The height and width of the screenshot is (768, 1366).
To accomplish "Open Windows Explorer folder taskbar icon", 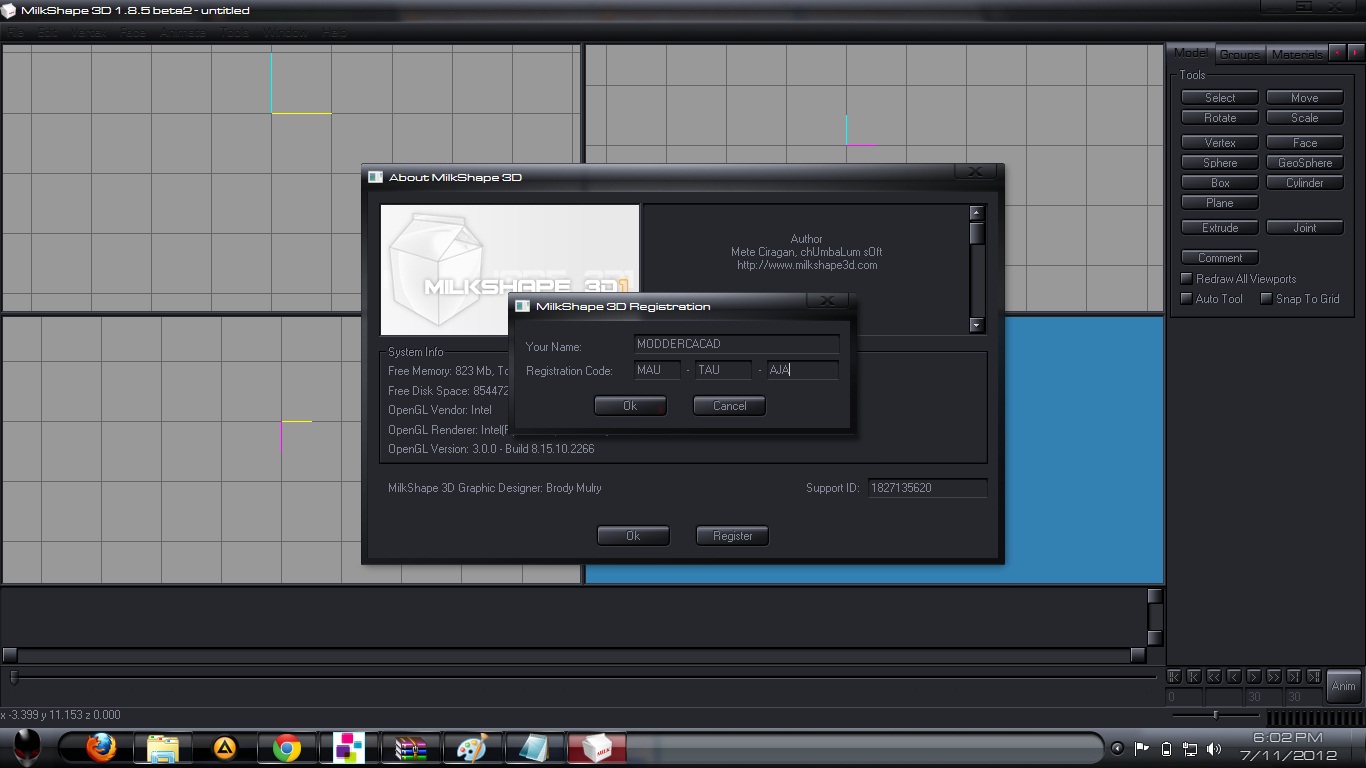I will [x=163, y=748].
